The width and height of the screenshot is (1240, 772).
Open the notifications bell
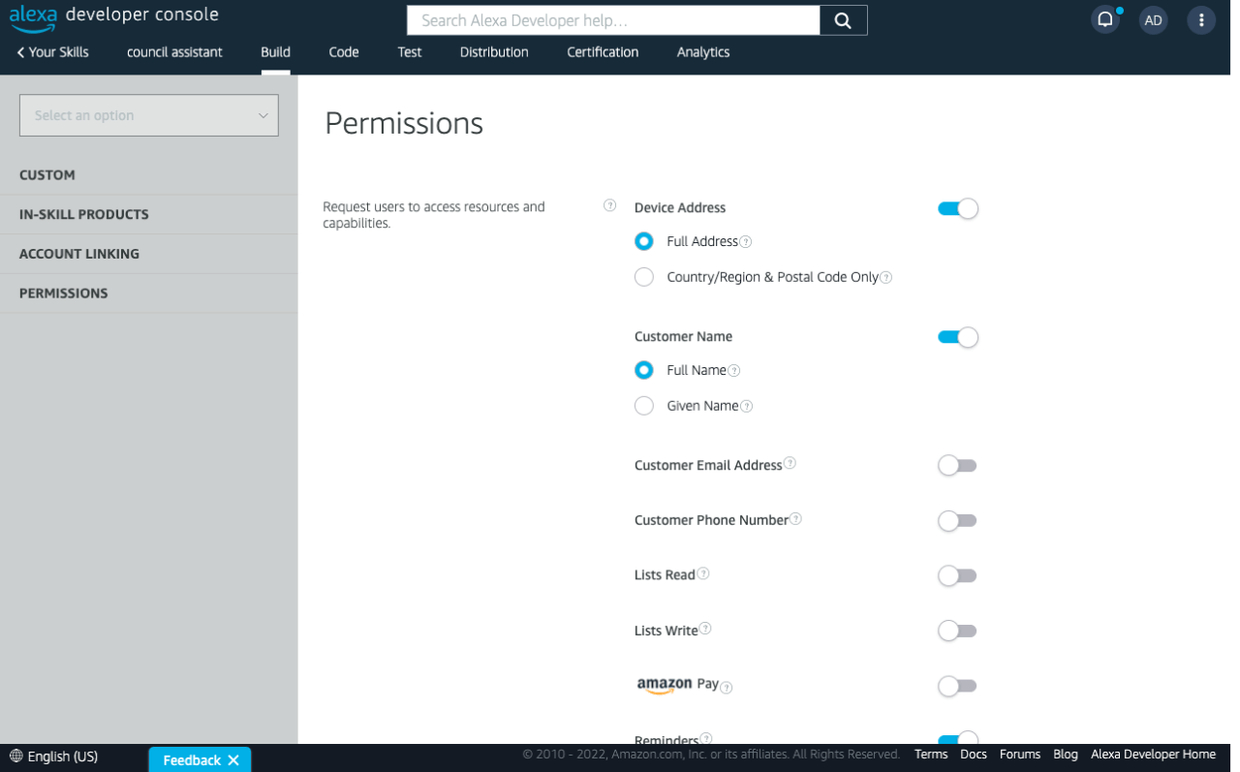[1105, 20]
